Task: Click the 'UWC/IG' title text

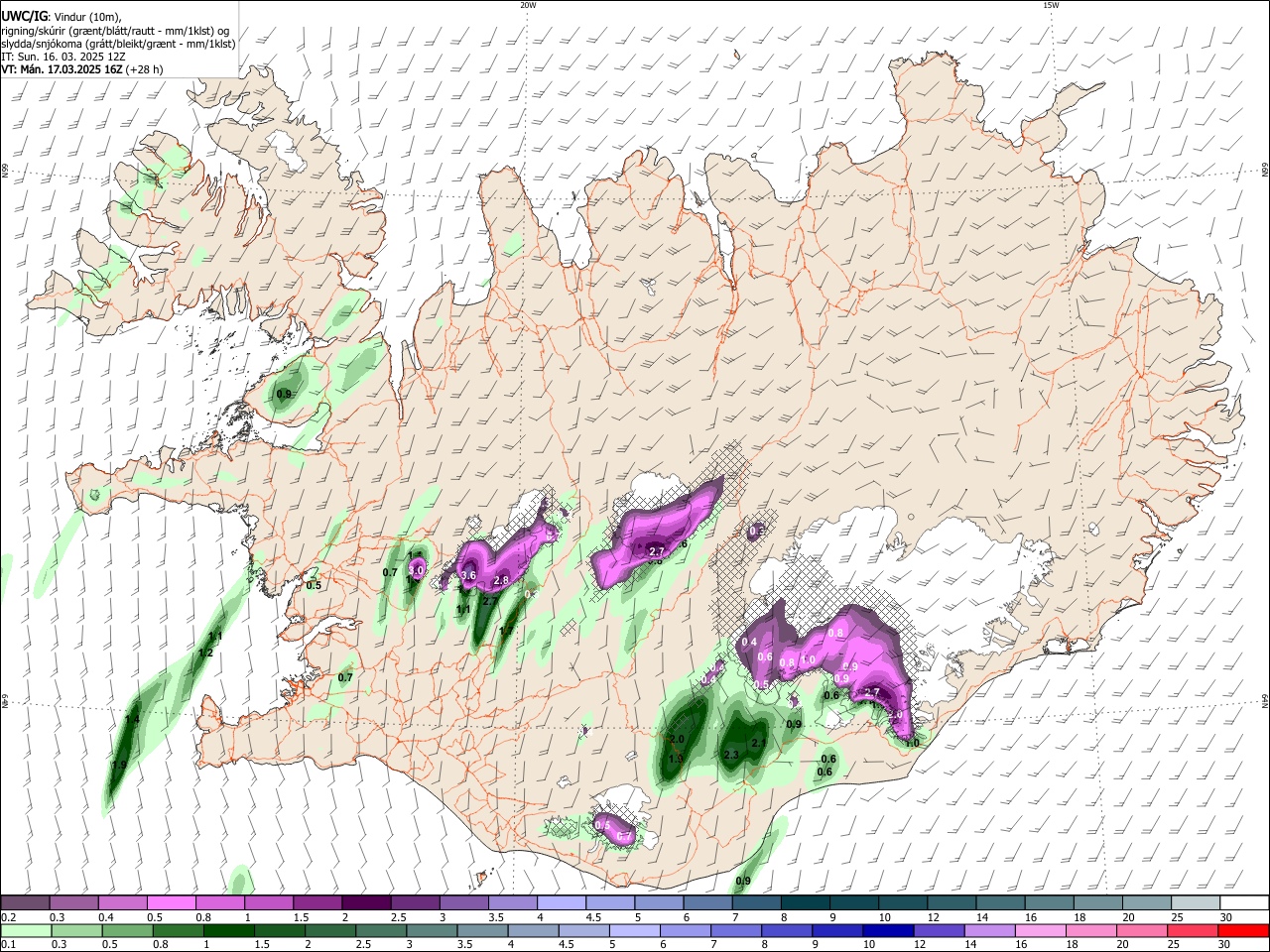Action: click(x=24, y=16)
